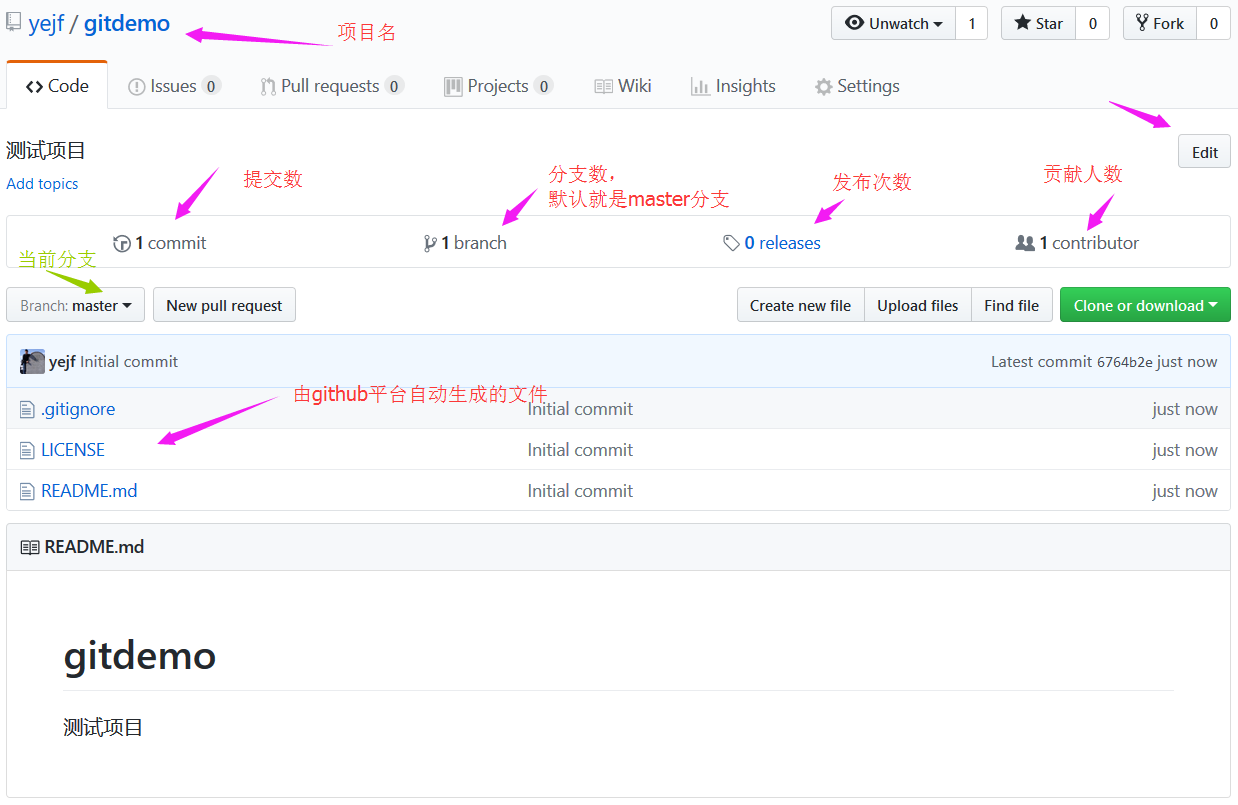Click the Initial commit message in the LICENSE row

(x=580, y=450)
